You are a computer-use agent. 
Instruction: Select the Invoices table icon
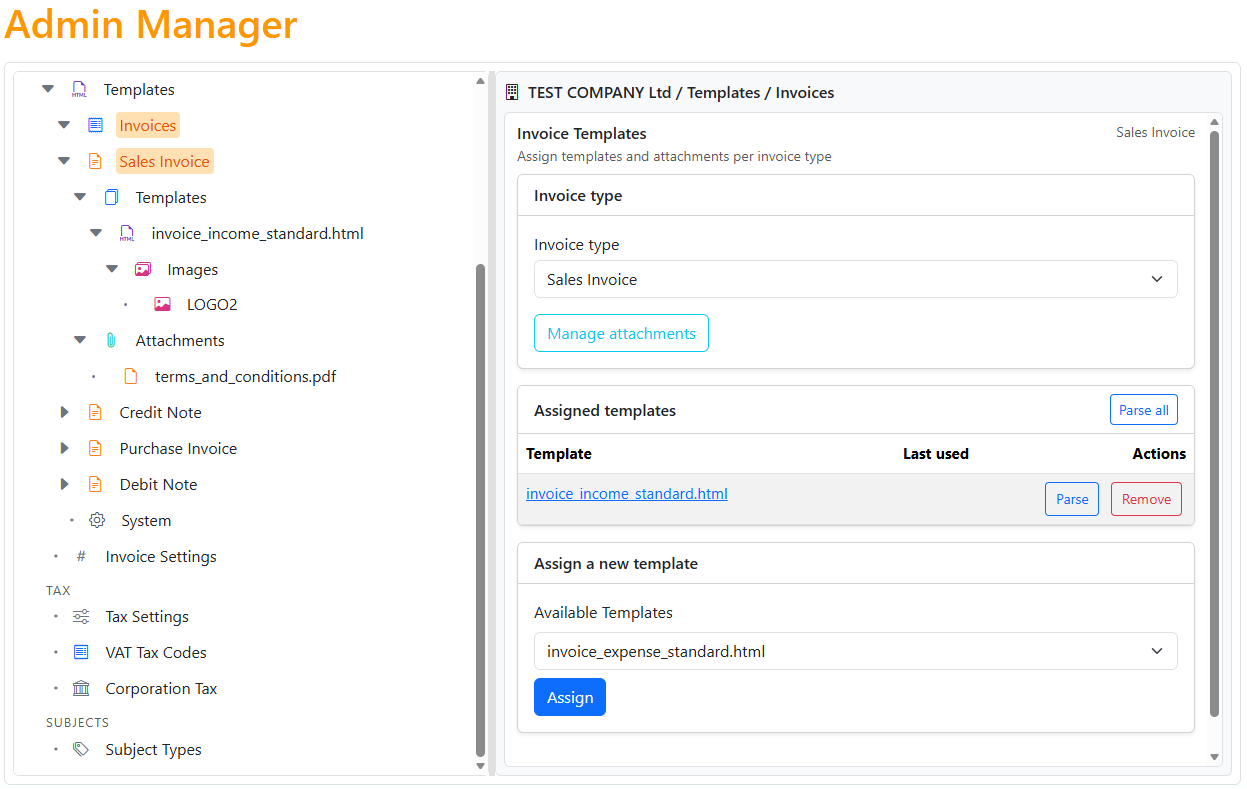[96, 124]
